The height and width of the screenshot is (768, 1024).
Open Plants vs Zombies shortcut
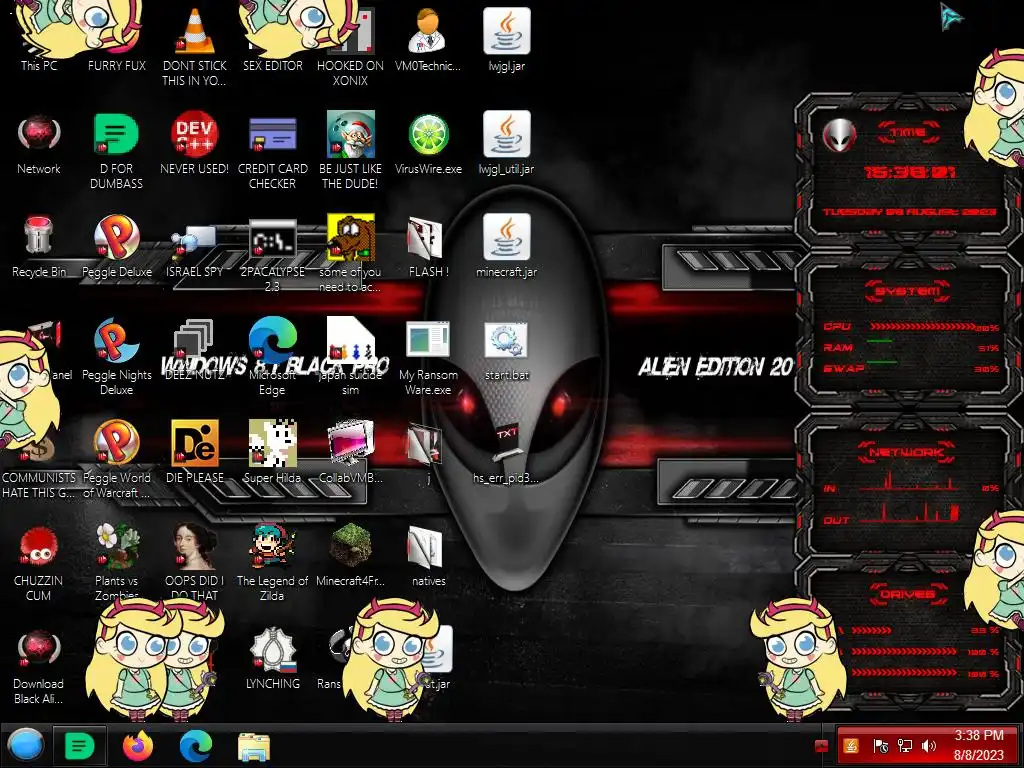coord(117,560)
